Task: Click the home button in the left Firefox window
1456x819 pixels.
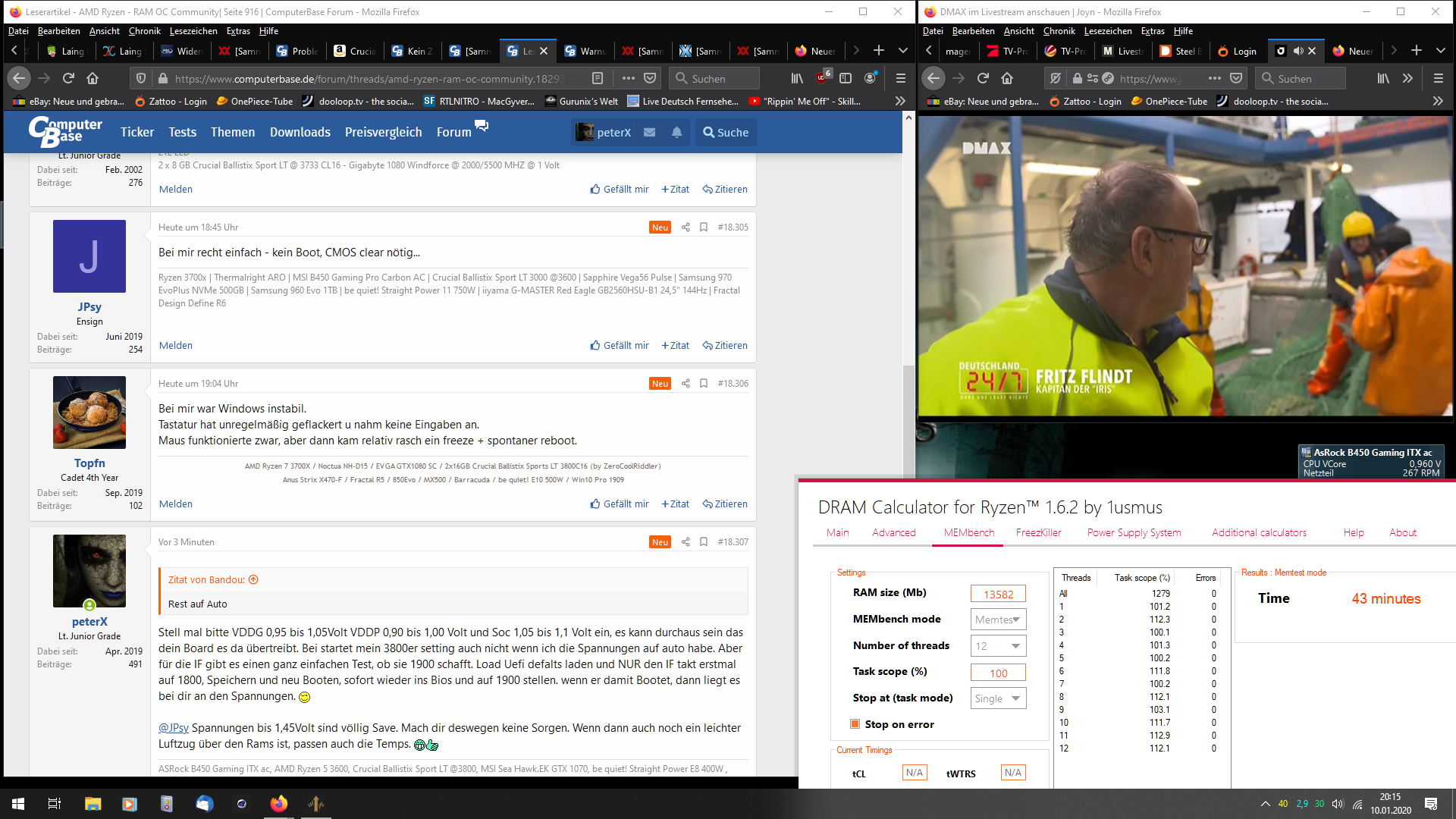Action: 93,78
